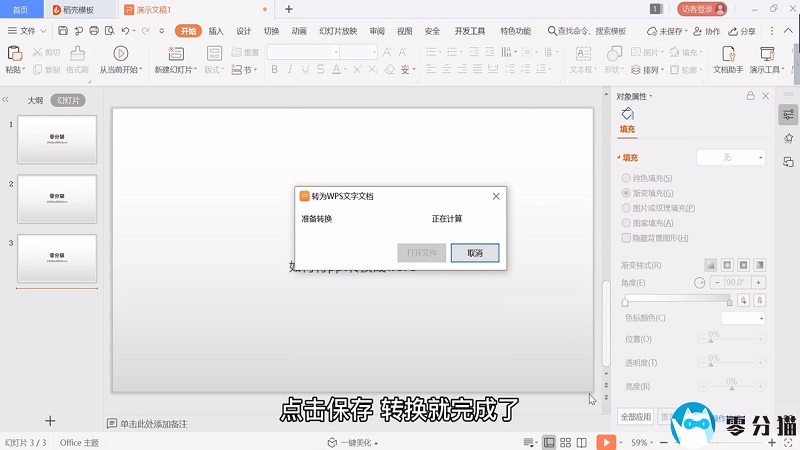Click the 取消 button in the conversion dialog
The height and width of the screenshot is (450, 800).
click(x=474, y=253)
